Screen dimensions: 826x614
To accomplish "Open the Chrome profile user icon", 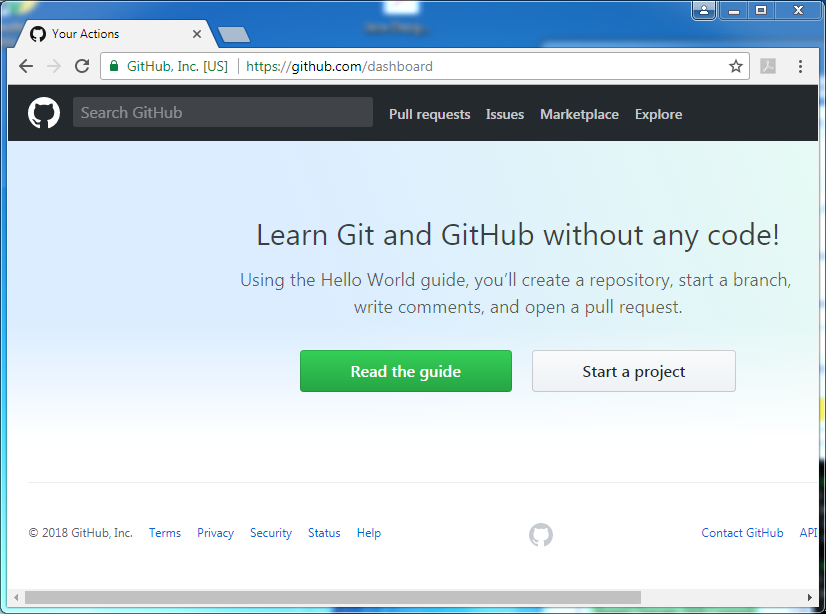I will 704,10.
